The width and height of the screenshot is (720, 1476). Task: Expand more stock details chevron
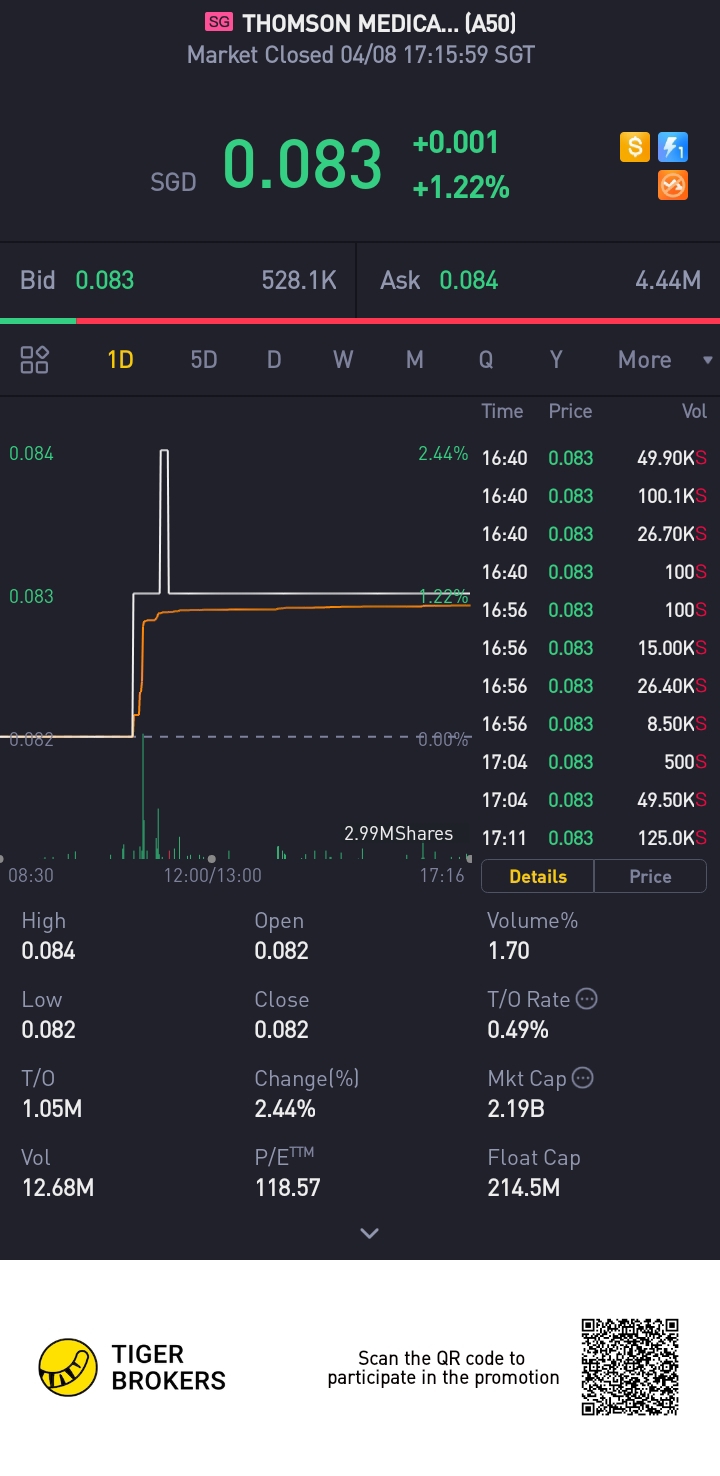[x=369, y=1233]
